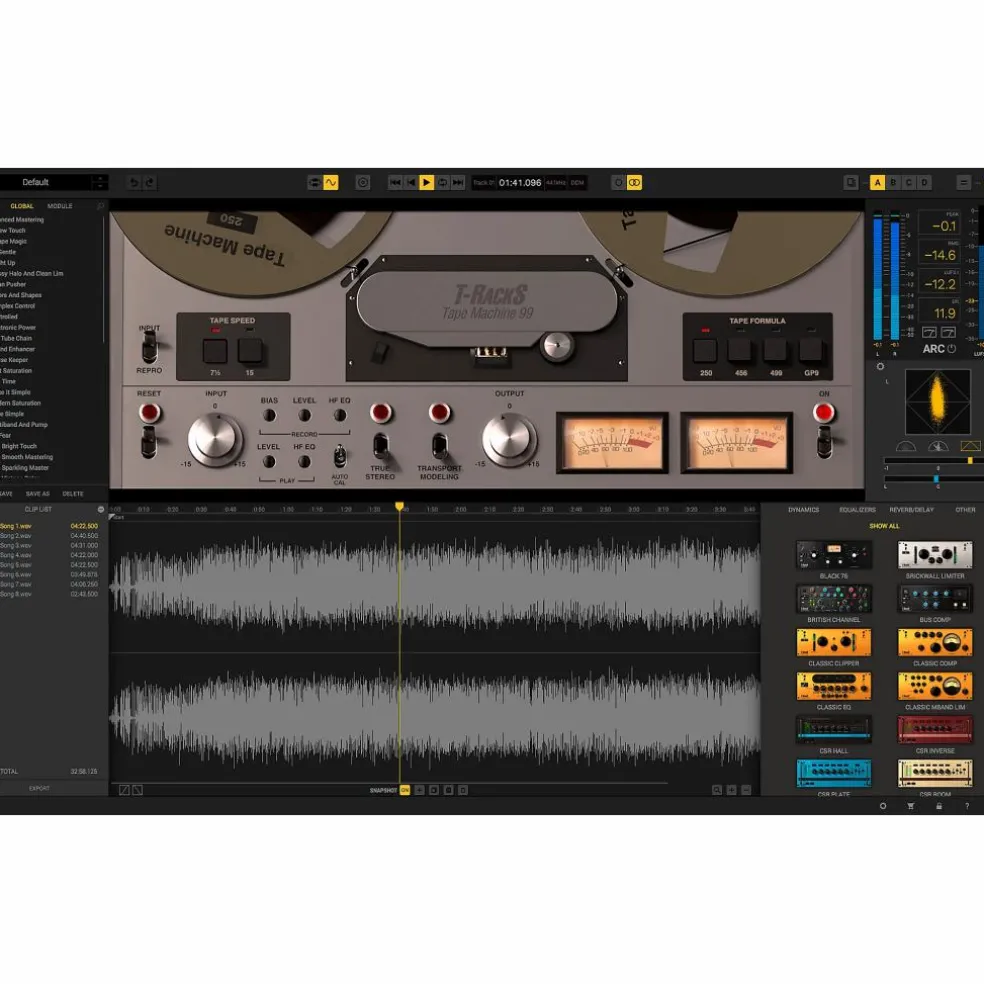Click the record BIAS knob
The width and height of the screenshot is (984, 984).
269,415
